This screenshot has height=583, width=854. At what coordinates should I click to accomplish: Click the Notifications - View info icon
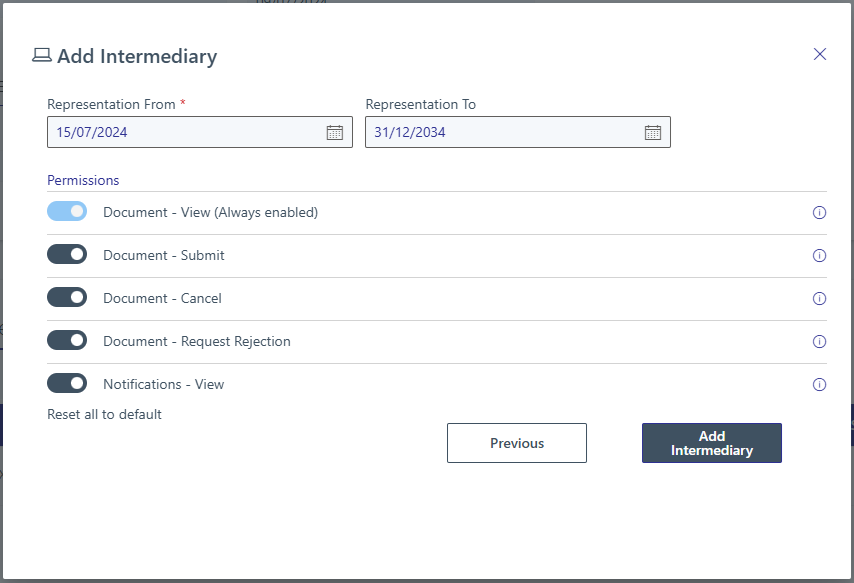point(819,384)
